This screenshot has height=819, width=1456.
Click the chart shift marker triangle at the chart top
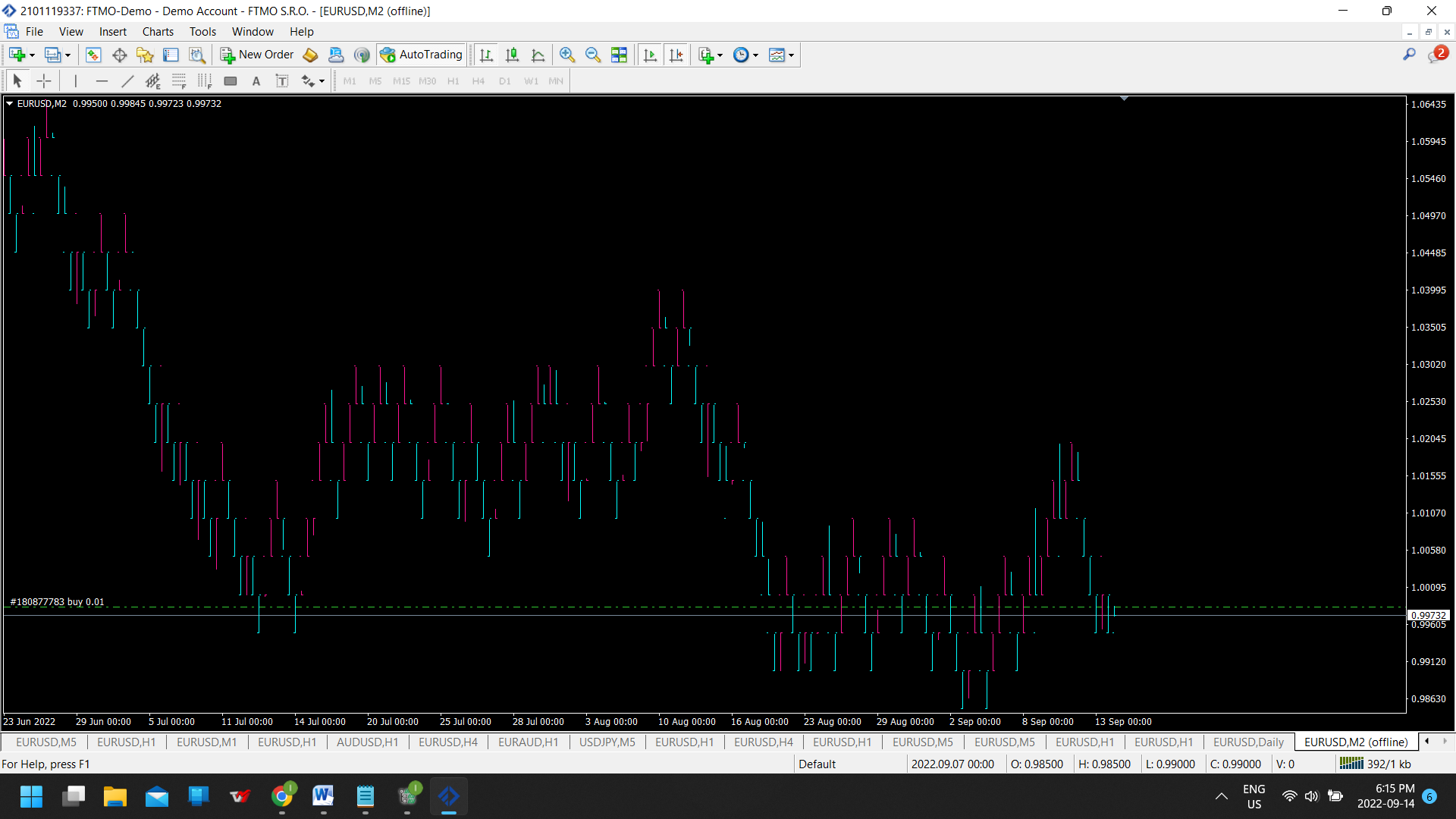(x=1124, y=99)
